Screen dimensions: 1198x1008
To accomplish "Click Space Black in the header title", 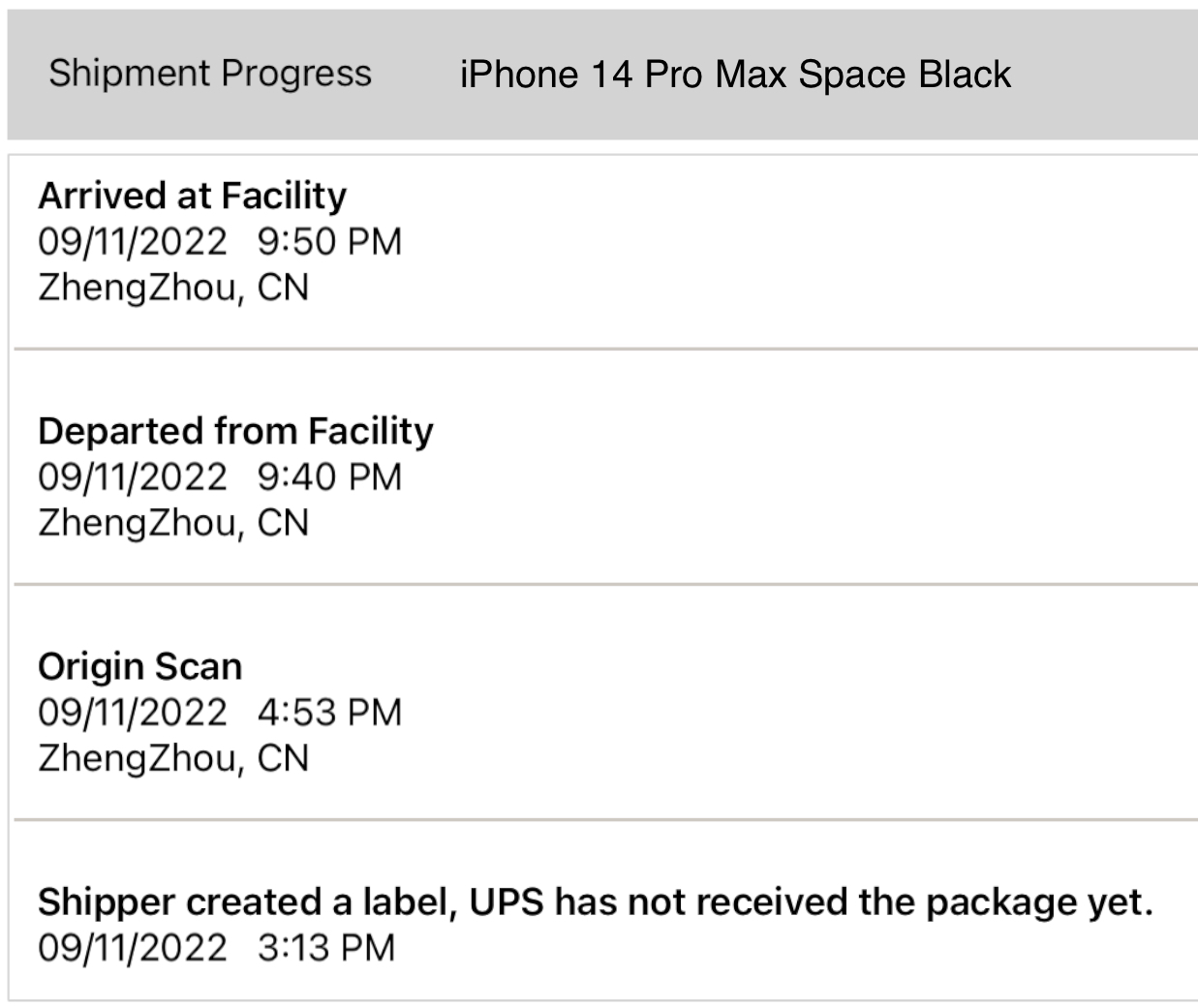I will coord(905,75).
